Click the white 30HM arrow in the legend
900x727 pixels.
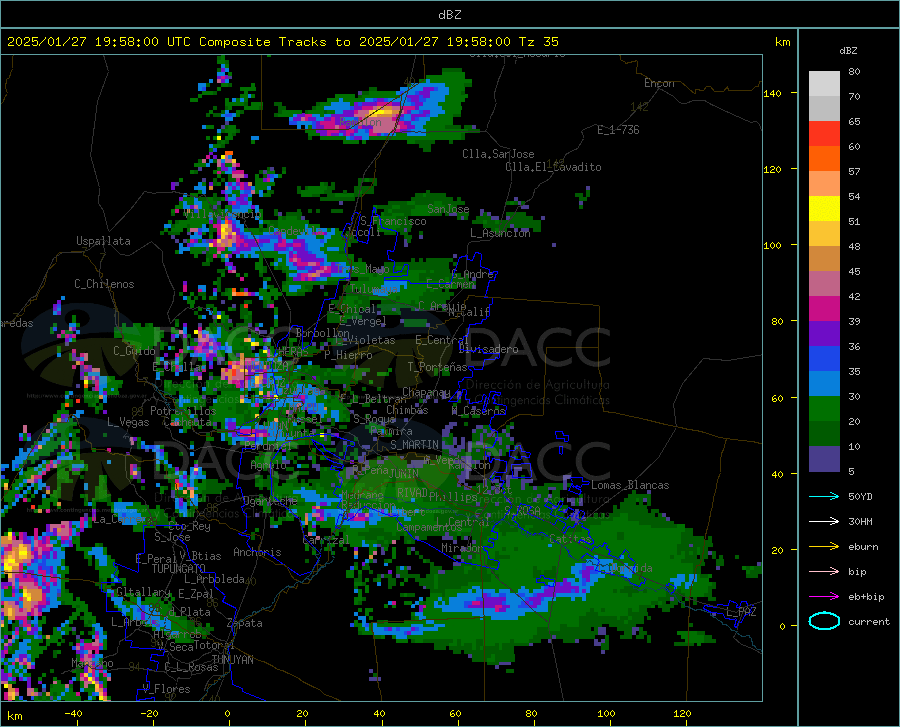coord(824,521)
